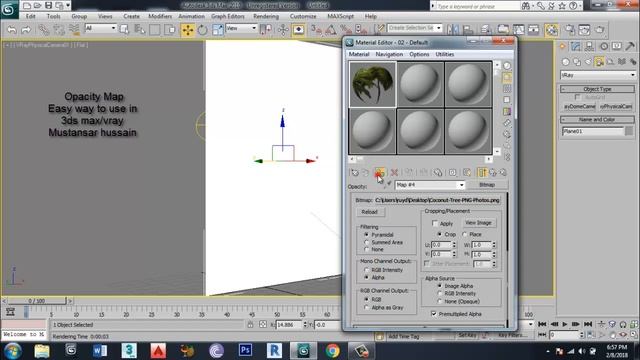This screenshot has width=640, height=360.
Task: Toggle the Angle Snap icon
Action: 331,29
